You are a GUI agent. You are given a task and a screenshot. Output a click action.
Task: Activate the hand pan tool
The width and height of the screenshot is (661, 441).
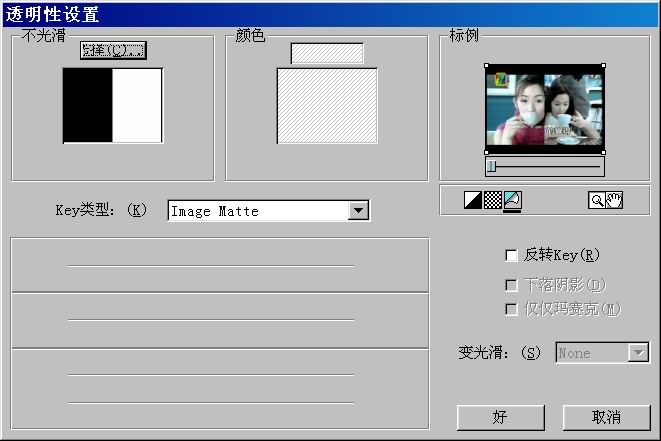click(614, 200)
